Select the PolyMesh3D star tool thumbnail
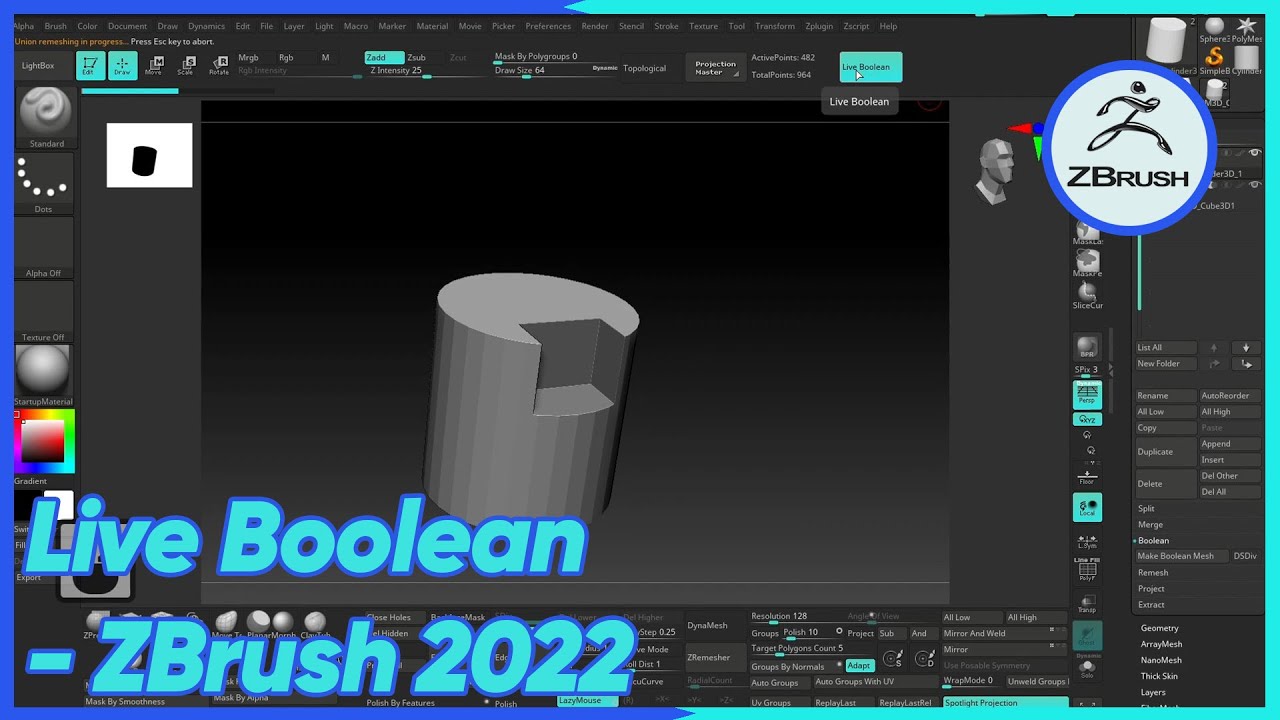The image size is (1280, 720). [1246, 30]
